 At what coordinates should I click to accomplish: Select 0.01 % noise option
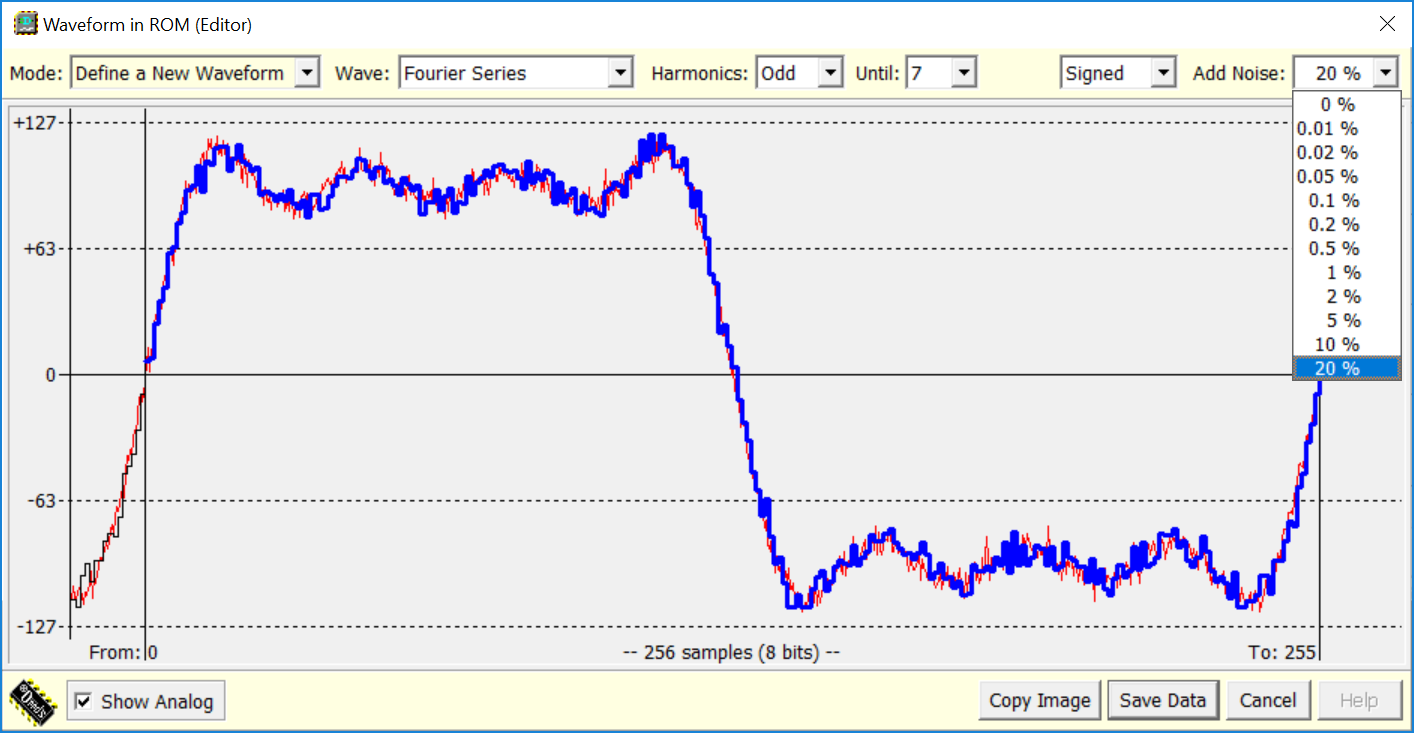pos(1346,128)
